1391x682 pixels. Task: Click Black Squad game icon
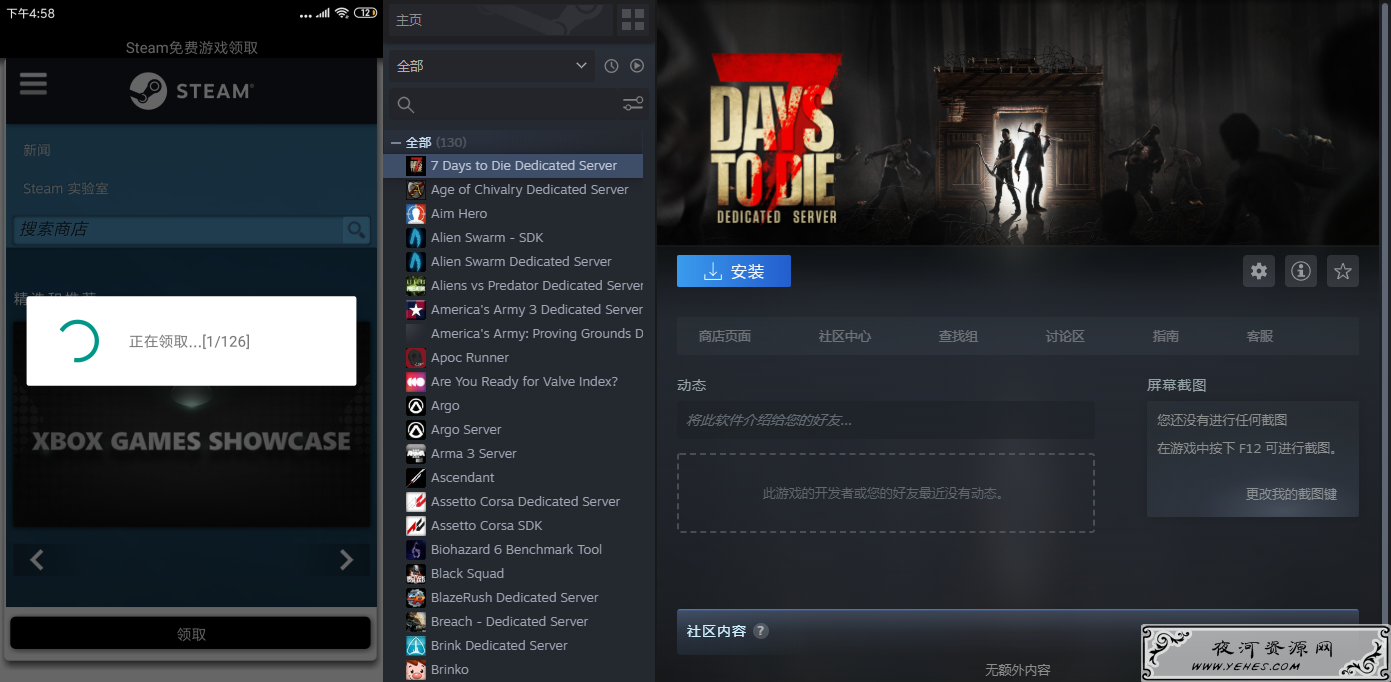coord(416,574)
